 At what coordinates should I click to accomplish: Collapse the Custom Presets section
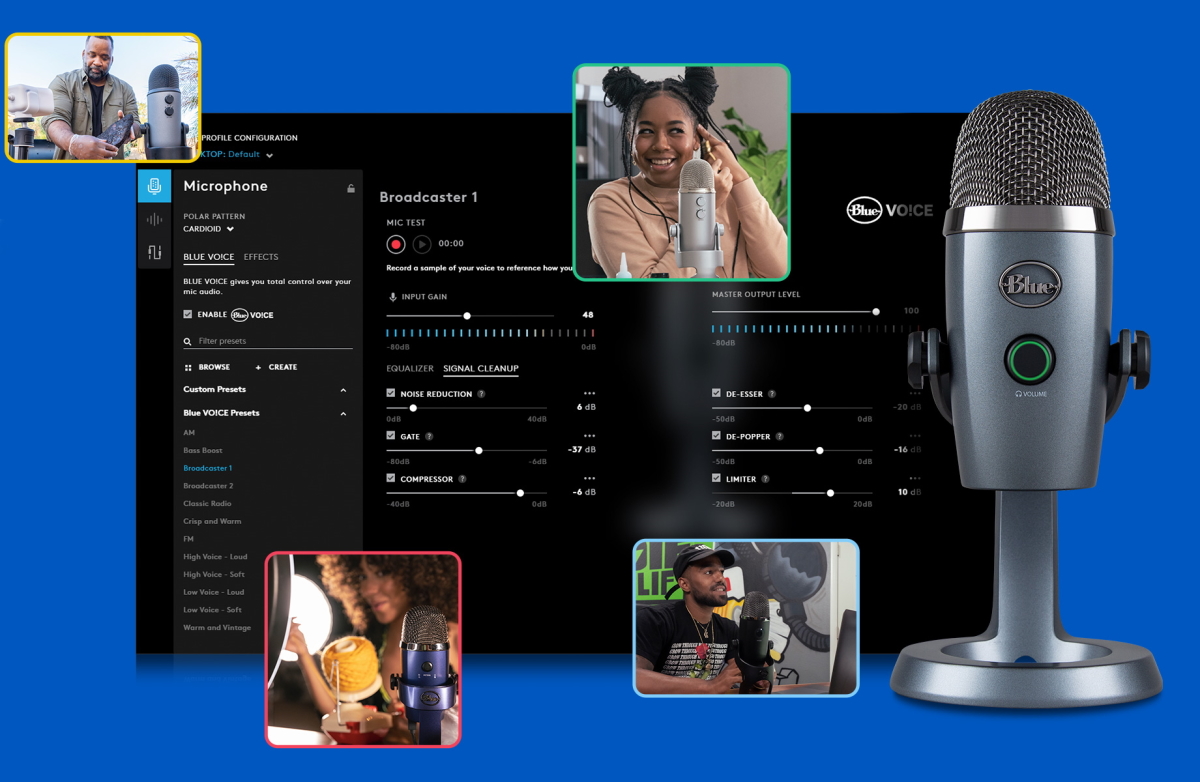(344, 390)
